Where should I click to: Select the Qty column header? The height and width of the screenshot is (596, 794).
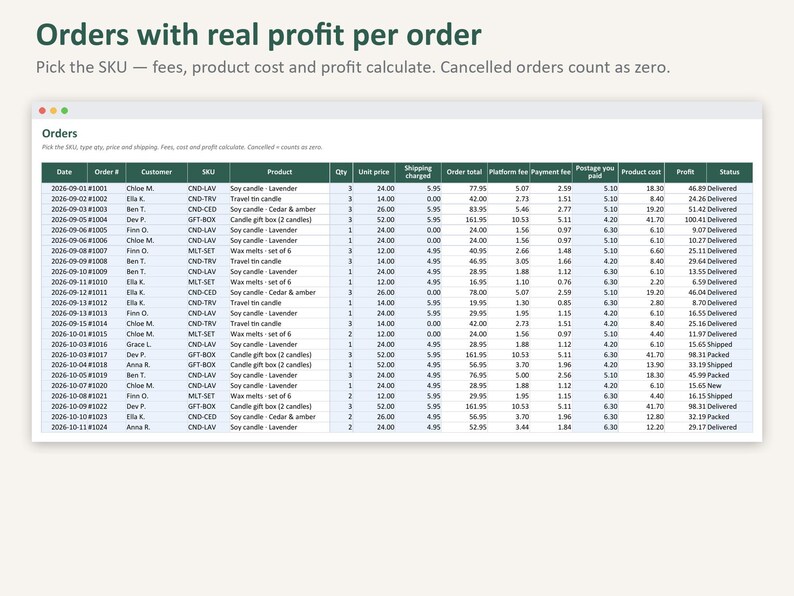coord(341,172)
